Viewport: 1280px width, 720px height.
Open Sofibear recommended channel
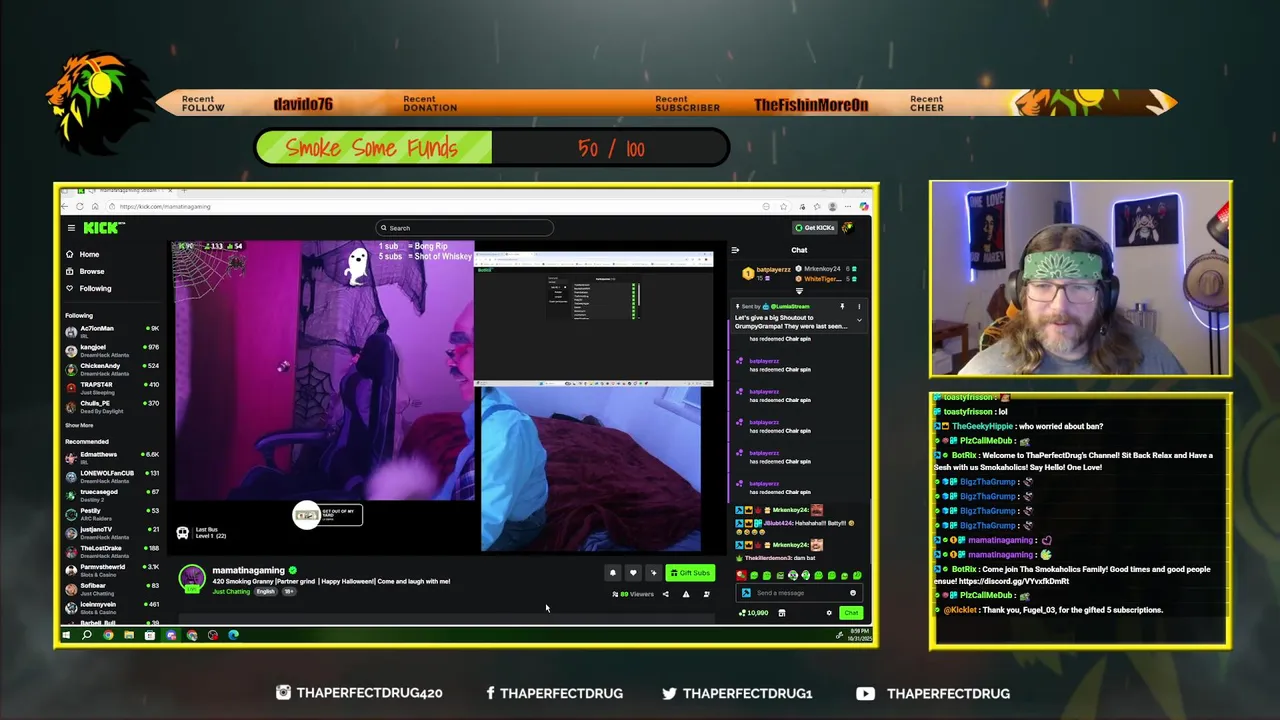point(112,589)
